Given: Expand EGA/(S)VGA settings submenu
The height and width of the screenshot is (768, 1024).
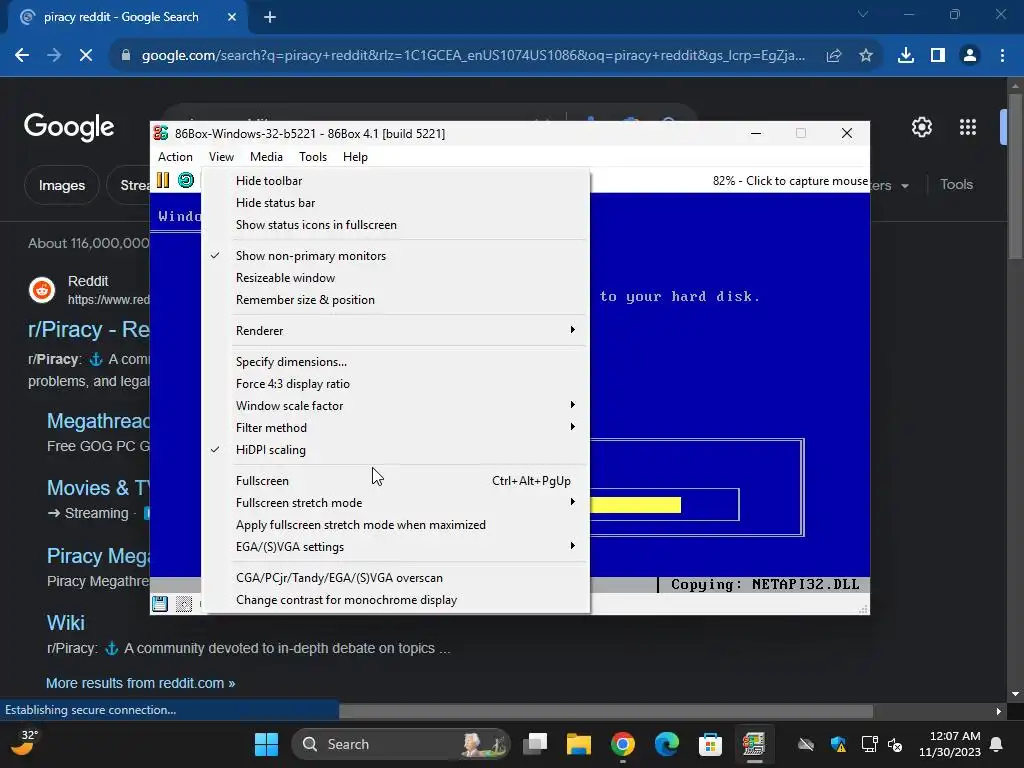Looking at the screenshot, I should 396,547.
